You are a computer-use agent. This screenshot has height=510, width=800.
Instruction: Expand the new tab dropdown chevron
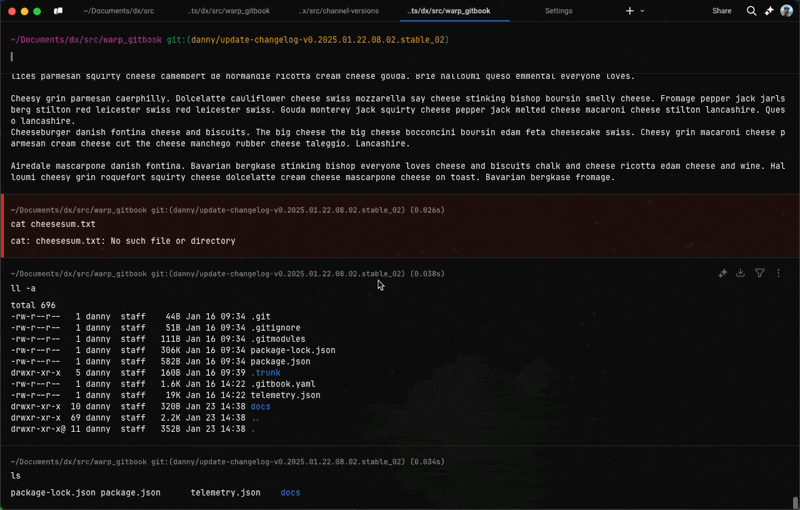pyautogui.click(x=642, y=11)
